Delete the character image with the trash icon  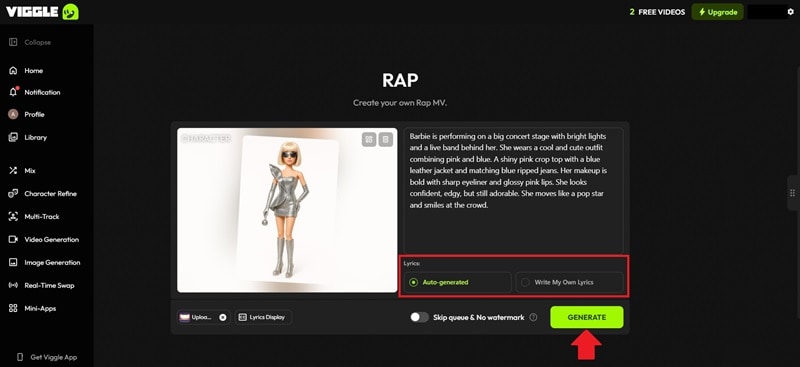pos(386,139)
